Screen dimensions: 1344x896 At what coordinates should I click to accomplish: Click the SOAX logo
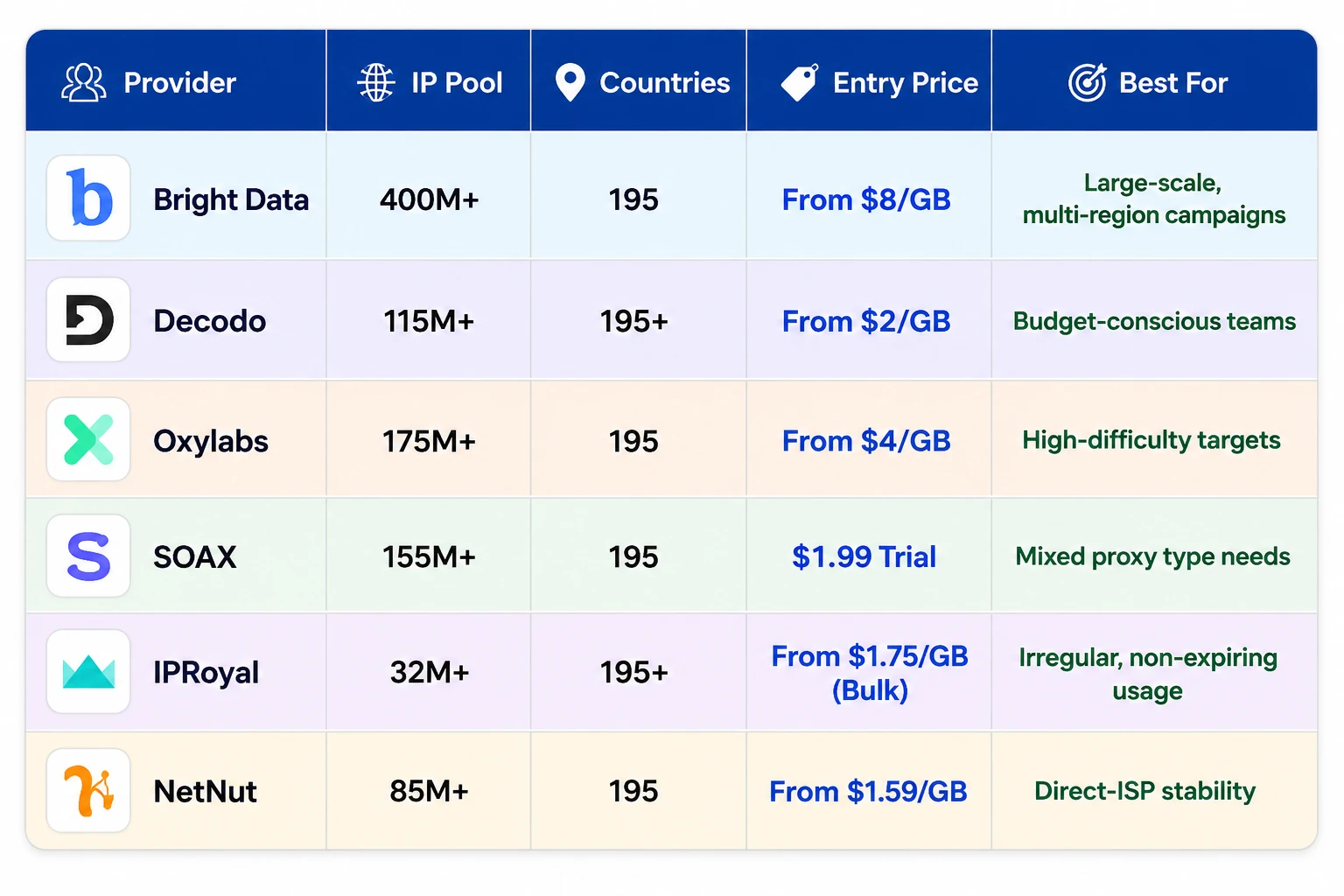(88, 556)
